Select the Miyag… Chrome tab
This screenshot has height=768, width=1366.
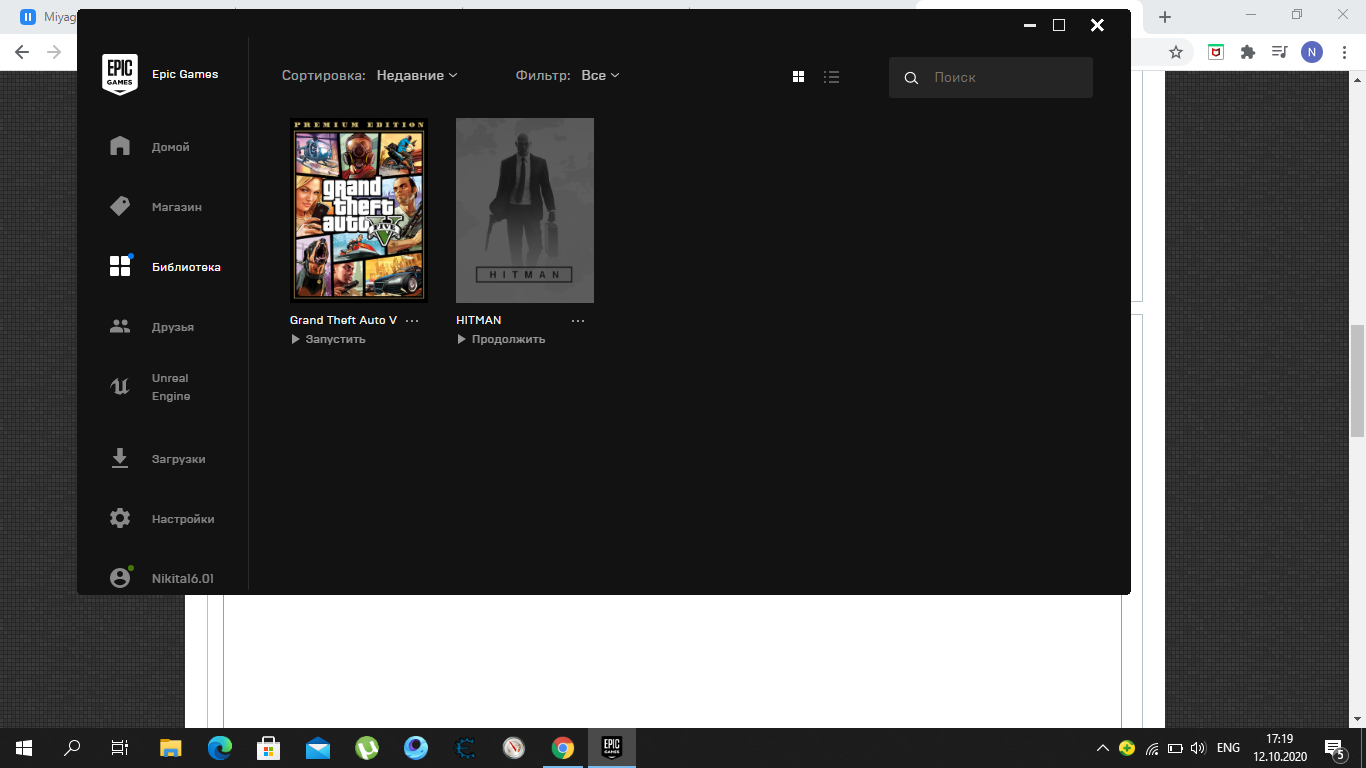[47, 17]
